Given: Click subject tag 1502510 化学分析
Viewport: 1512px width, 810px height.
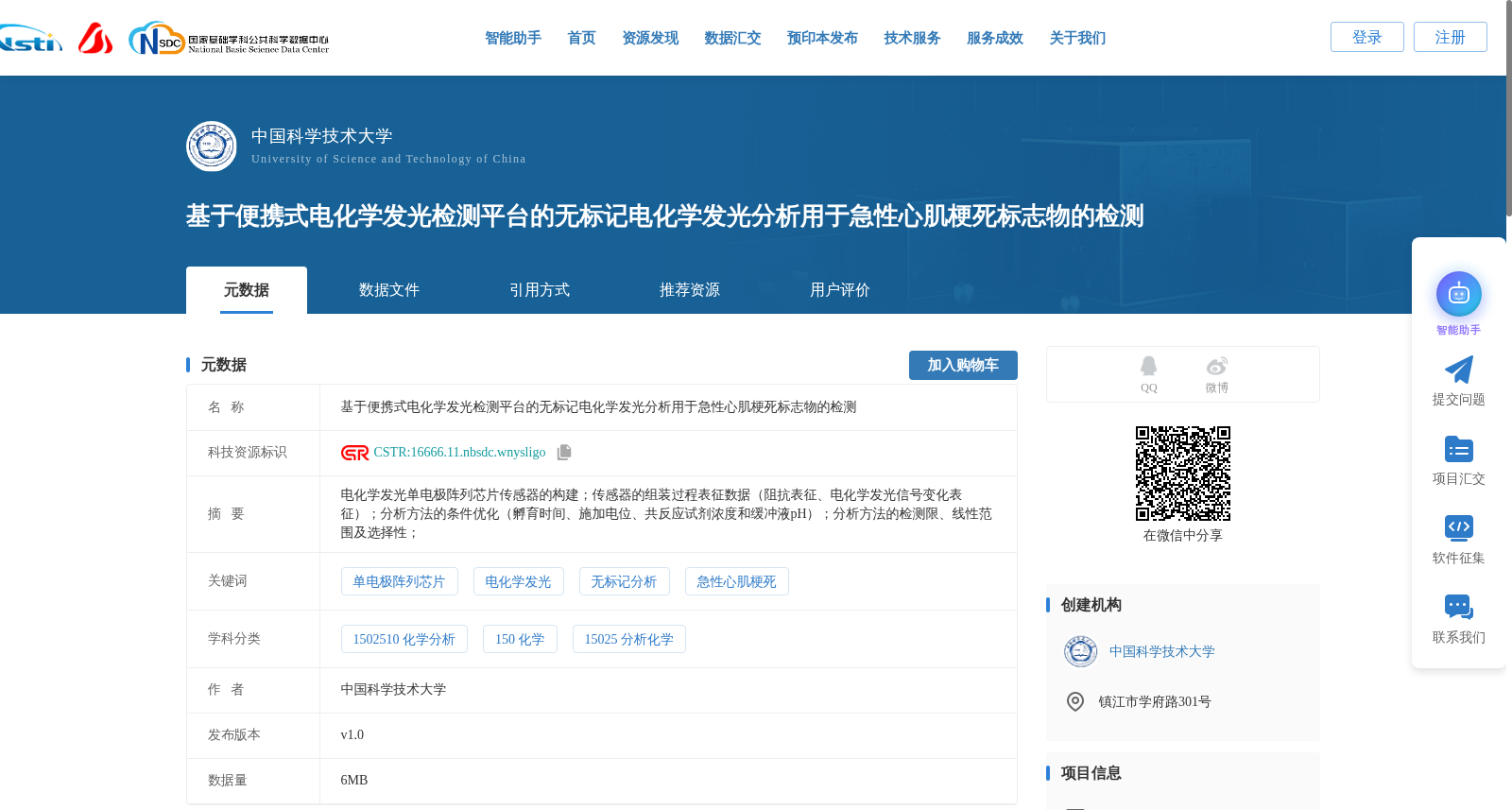Looking at the screenshot, I should tap(404, 639).
